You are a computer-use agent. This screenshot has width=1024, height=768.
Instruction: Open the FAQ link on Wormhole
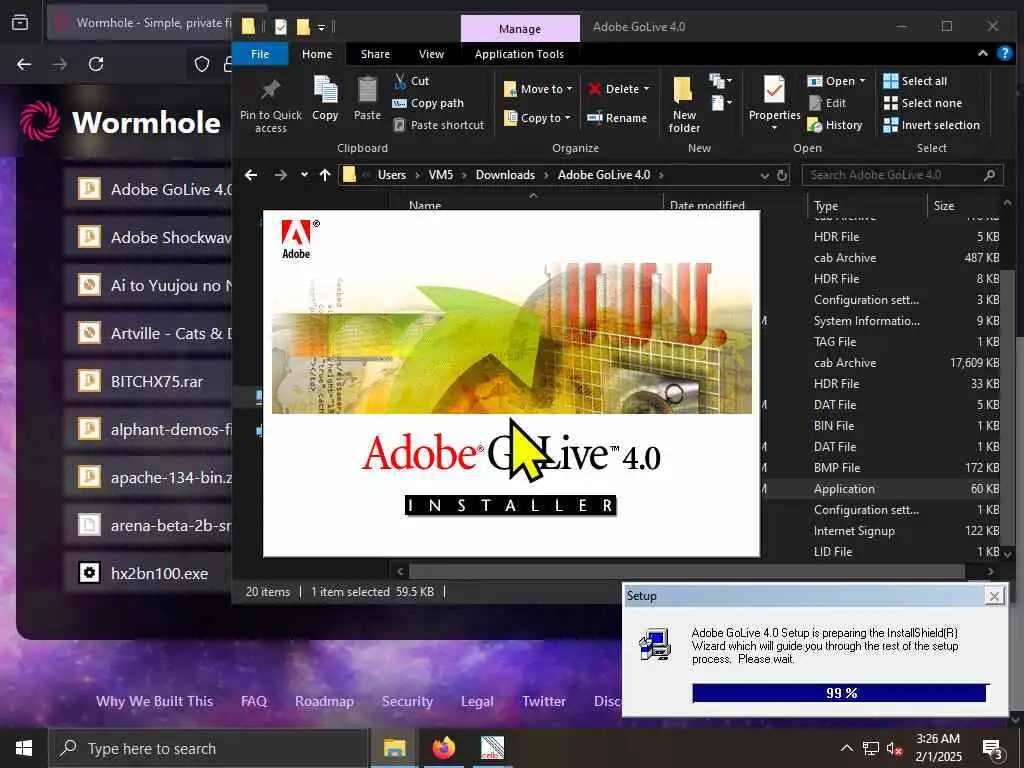254,701
